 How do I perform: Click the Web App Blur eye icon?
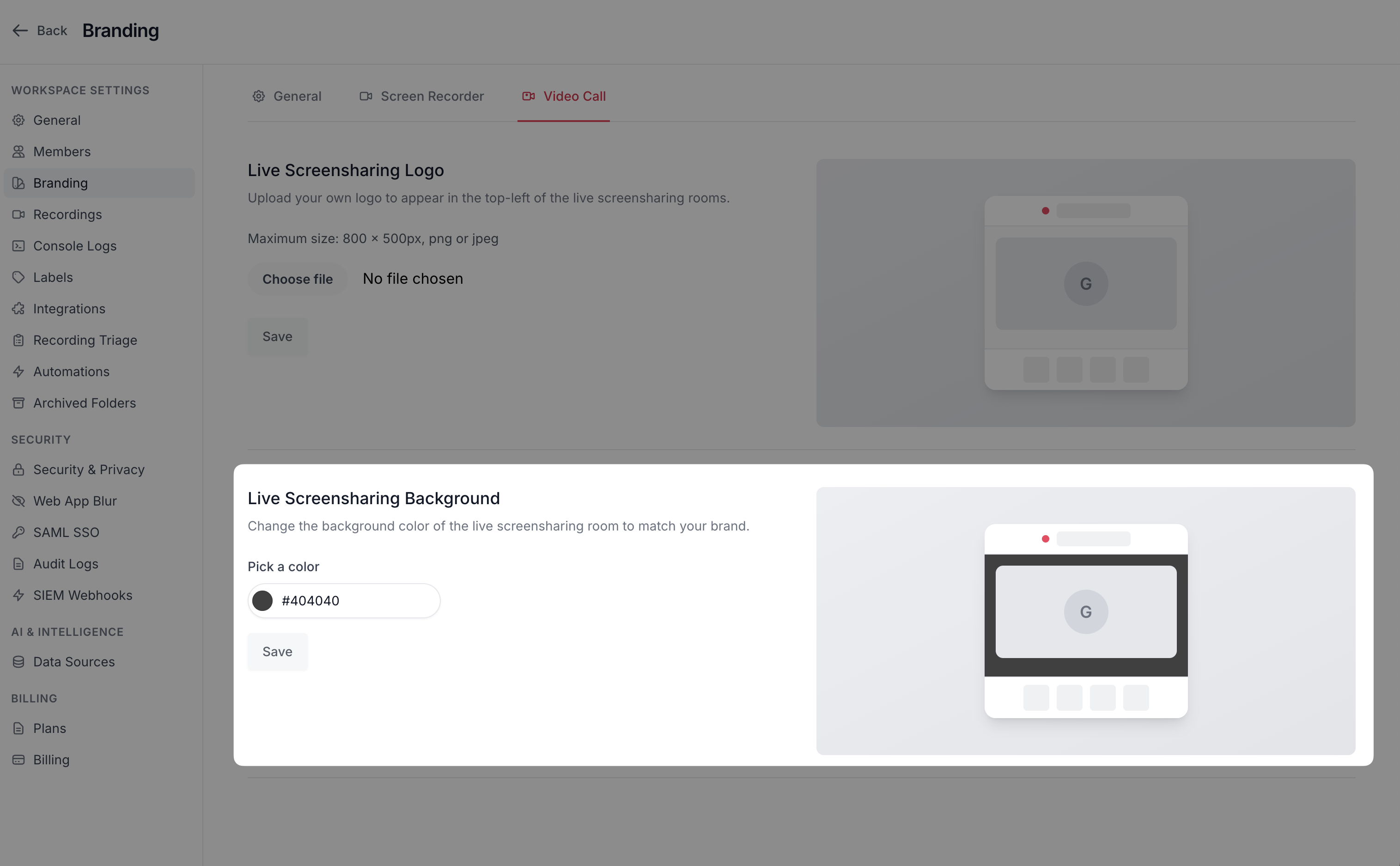[18, 501]
